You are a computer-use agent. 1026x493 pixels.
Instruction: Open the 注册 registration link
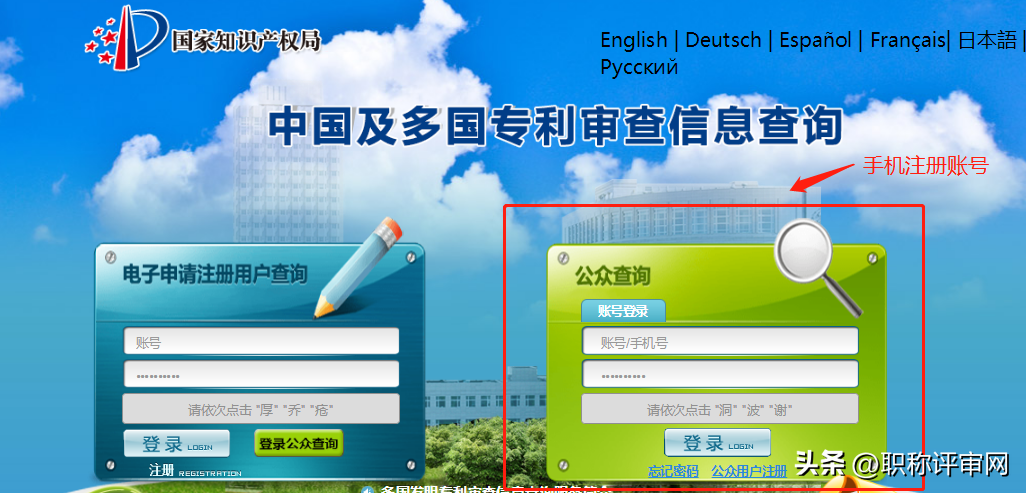(162, 470)
